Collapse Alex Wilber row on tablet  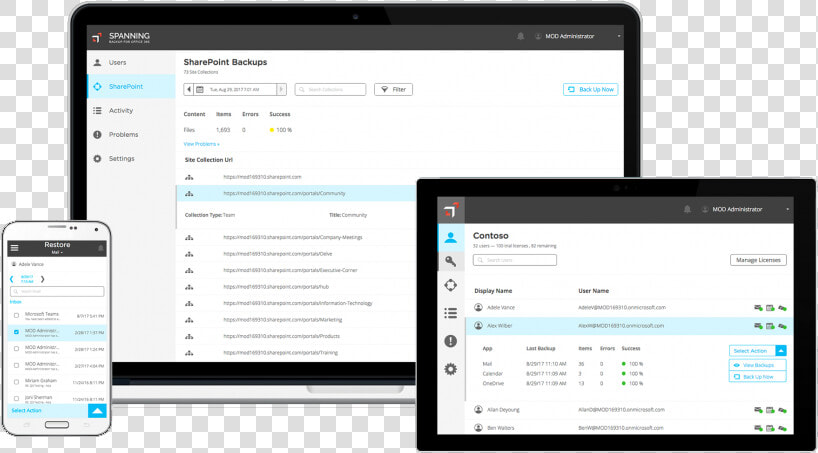coord(629,326)
